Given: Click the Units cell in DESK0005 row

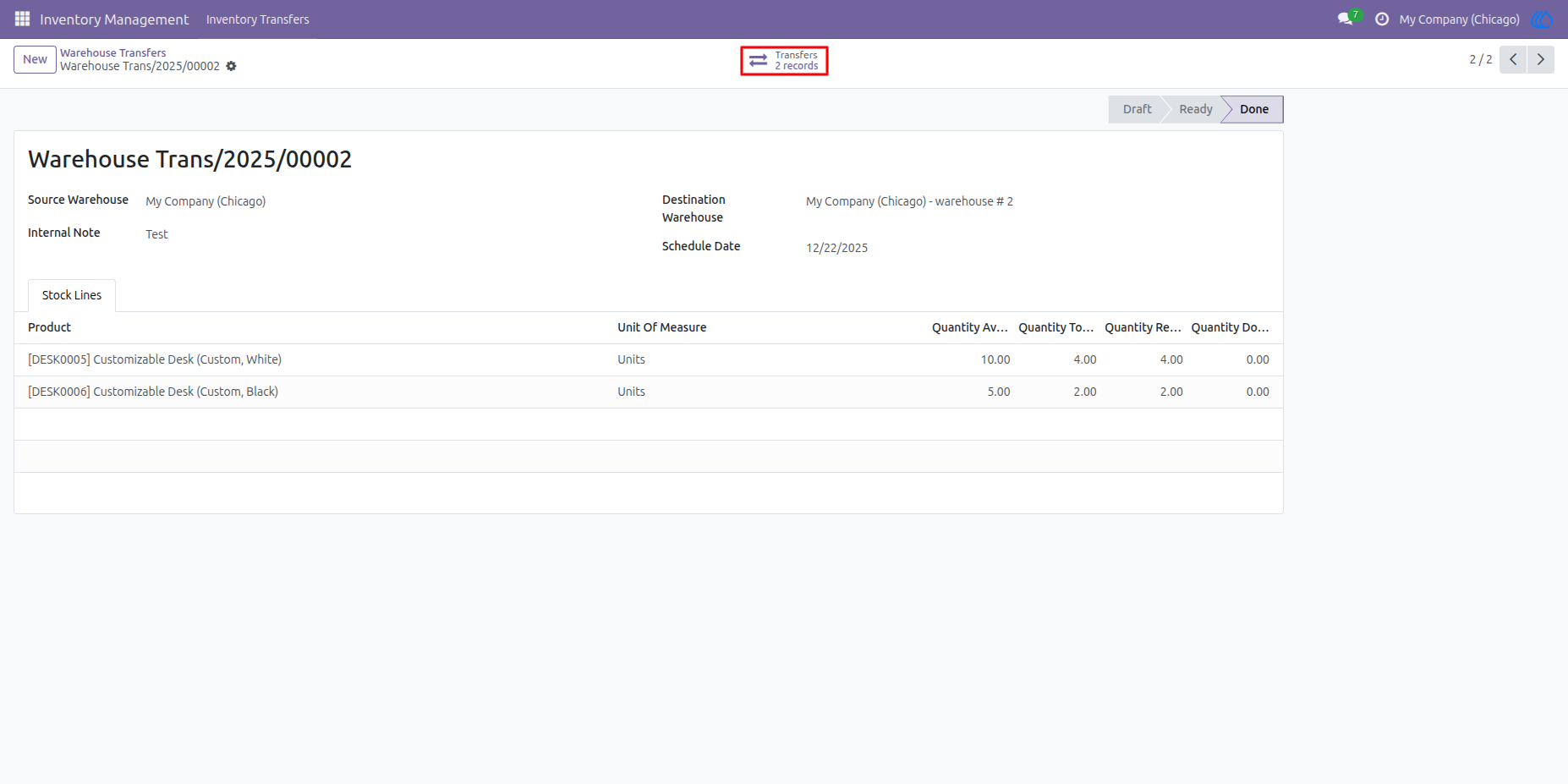Looking at the screenshot, I should (631, 359).
